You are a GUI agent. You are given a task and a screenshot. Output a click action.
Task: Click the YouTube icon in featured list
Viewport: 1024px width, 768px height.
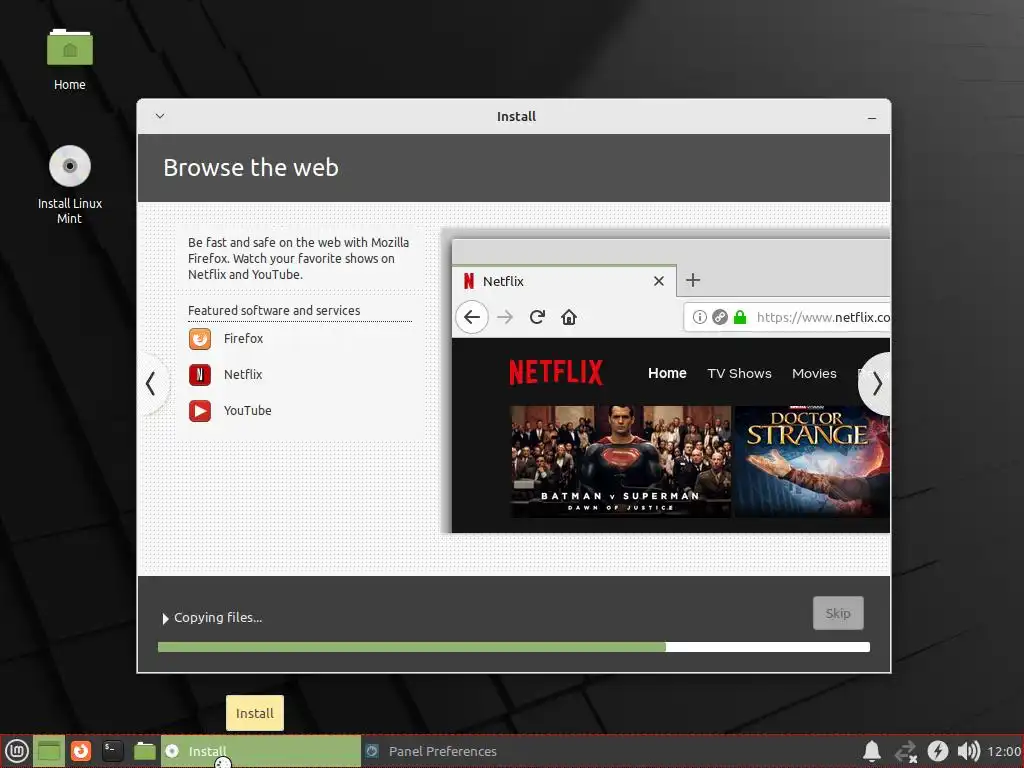[200, 411]
